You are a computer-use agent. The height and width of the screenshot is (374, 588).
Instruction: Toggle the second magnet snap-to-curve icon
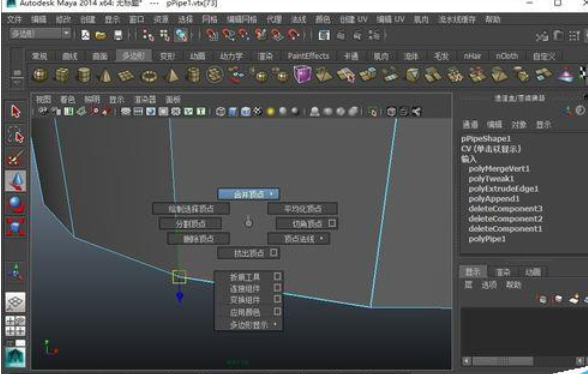228,35
